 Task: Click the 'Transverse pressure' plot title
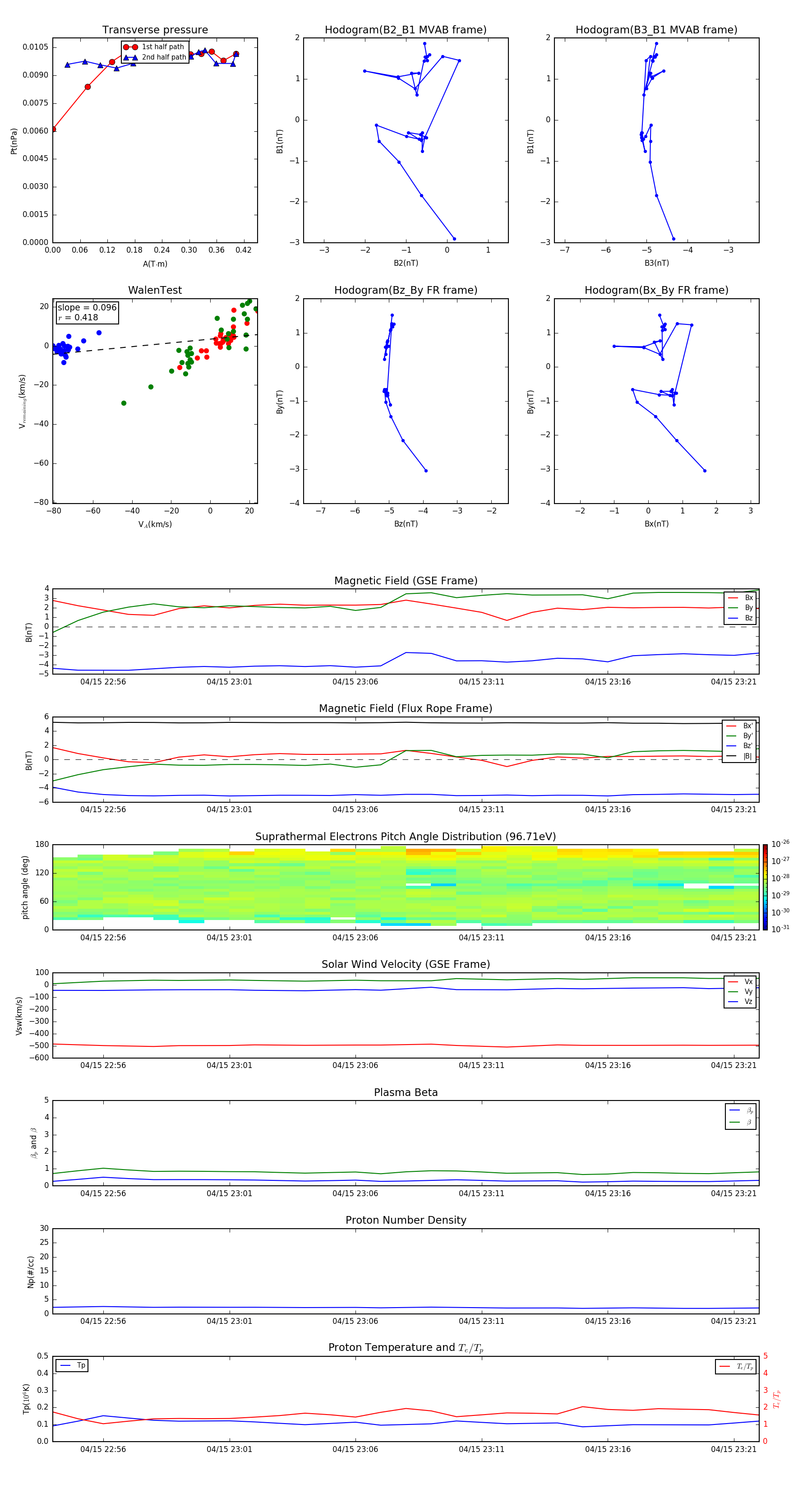pyautogui.click(x=155, y=29)
